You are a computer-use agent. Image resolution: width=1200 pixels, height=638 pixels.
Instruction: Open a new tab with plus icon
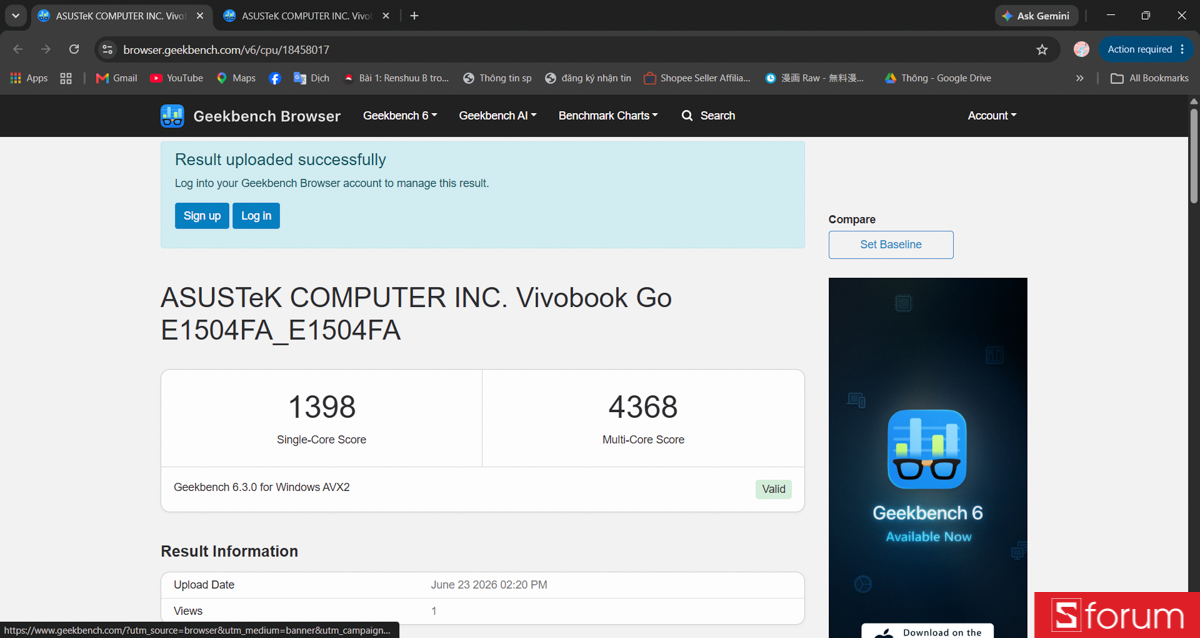tap(414, 16)
